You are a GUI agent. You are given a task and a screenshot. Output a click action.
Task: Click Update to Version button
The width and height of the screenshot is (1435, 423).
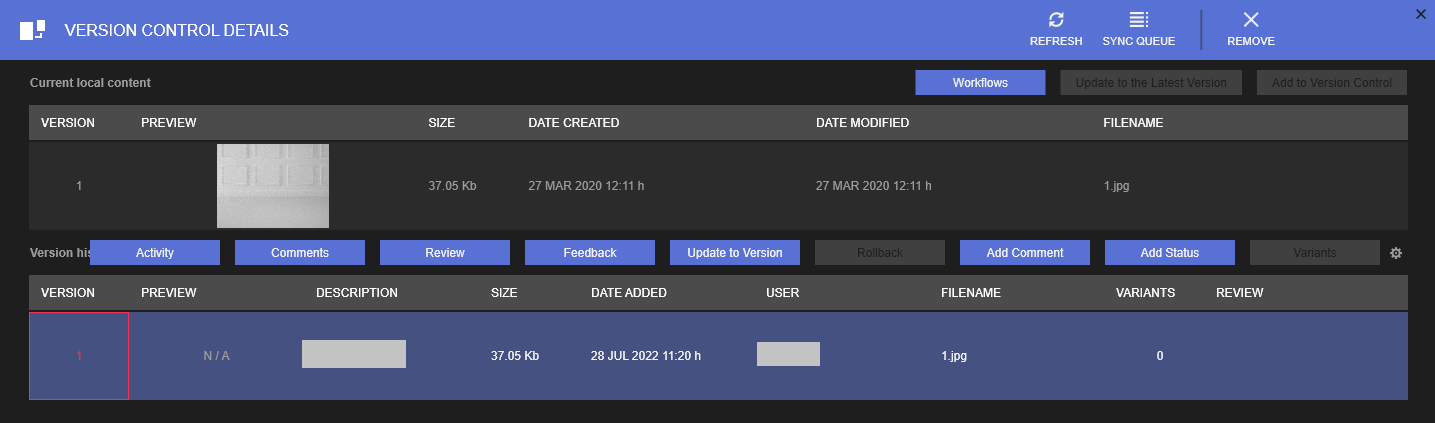point(735,253)
